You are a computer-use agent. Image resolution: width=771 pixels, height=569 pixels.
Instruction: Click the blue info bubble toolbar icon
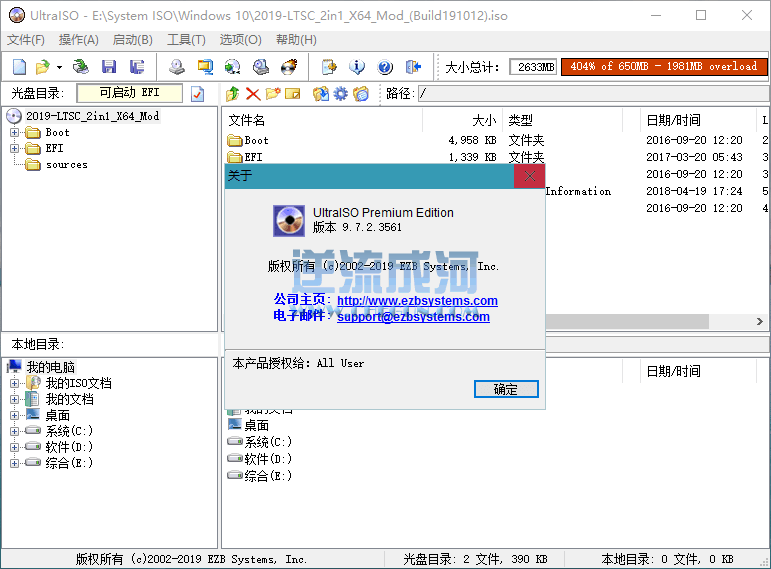coord(357,66)
